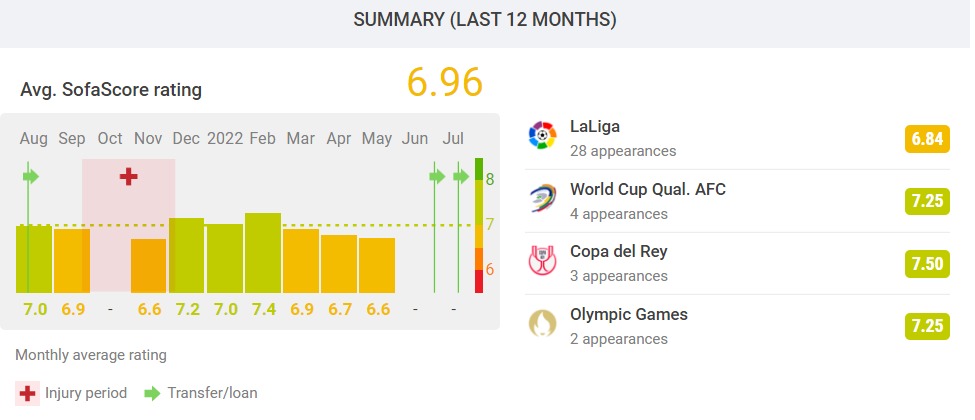Image resolution: width=975 pixels, height=420 pixels.
Task: Click the Injury period legend cross icon
Action: click(27, 393)
